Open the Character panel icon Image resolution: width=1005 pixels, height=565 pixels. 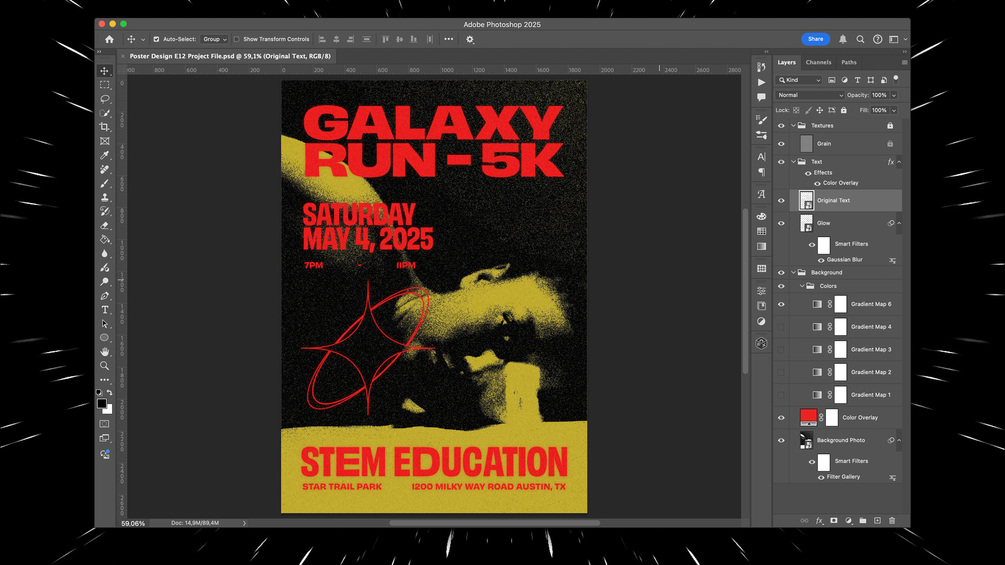(x=761, y=156)
